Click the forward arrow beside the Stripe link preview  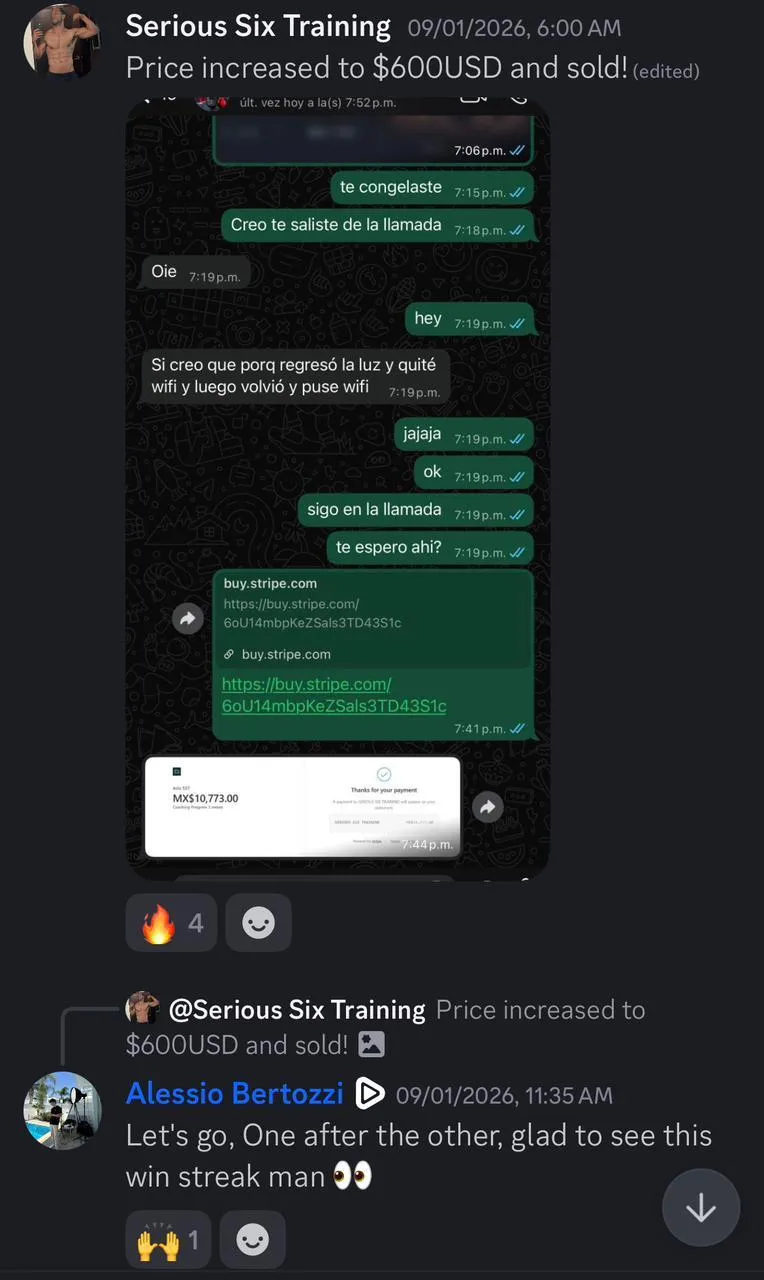[x=188, y=619]
